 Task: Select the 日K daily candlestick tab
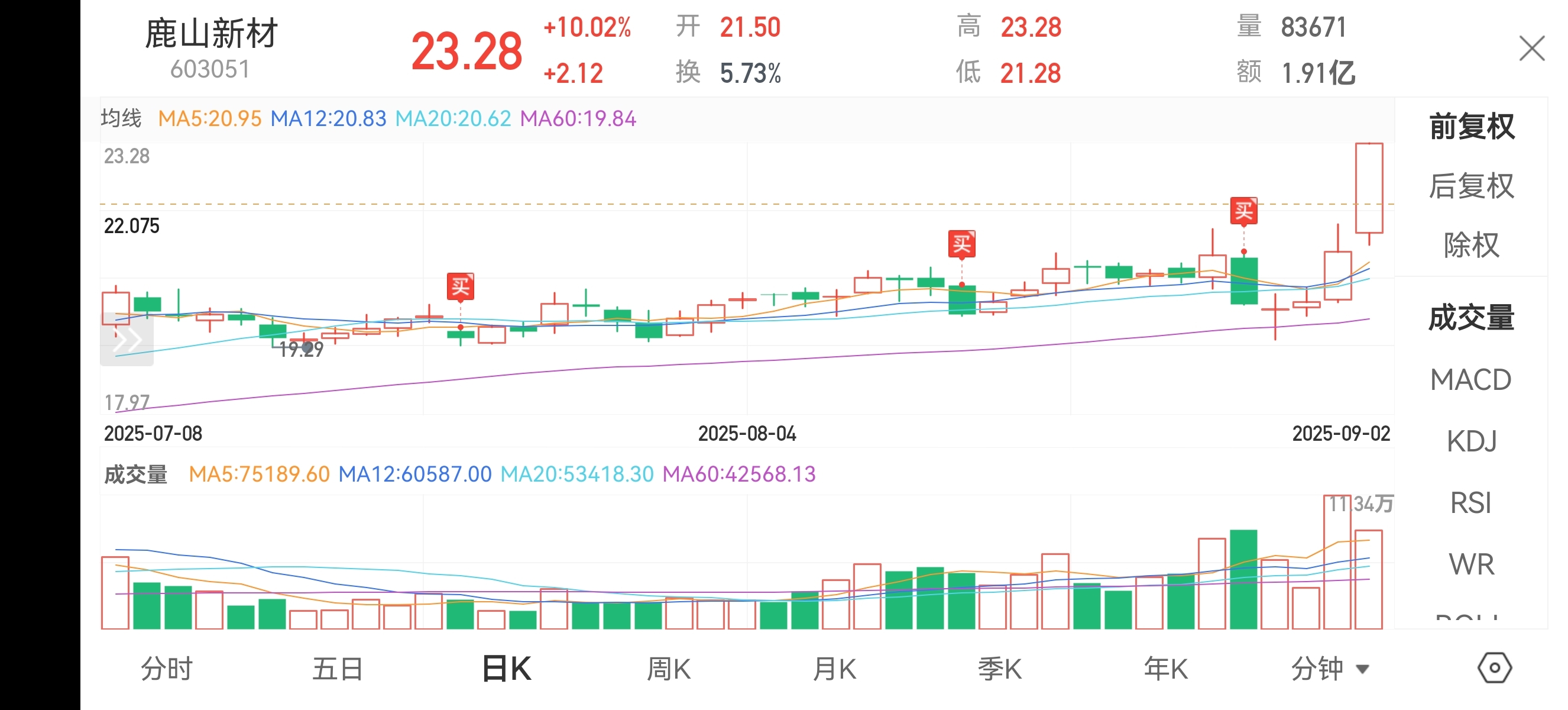[x=507, y=669]
